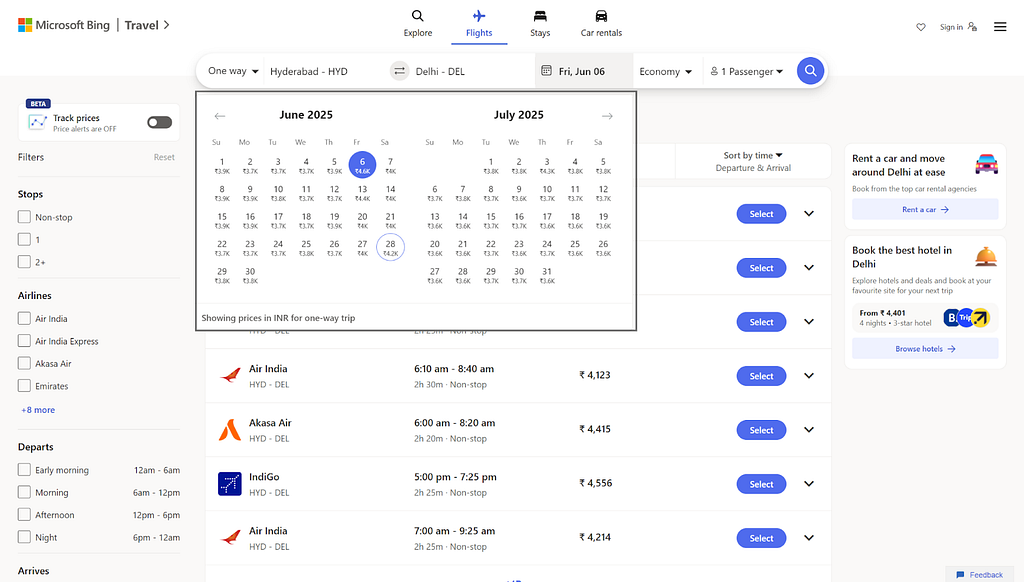Open the Sort by time dropdown
This screenshot has height=582, width=1024.
click(x=753, y=161)
